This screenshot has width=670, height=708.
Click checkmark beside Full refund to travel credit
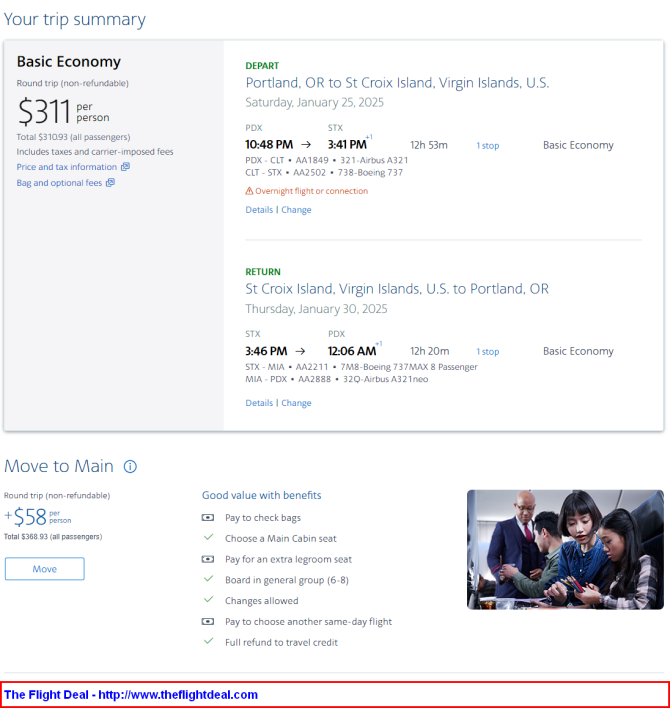pyautogui.click(x=208, y=641)
